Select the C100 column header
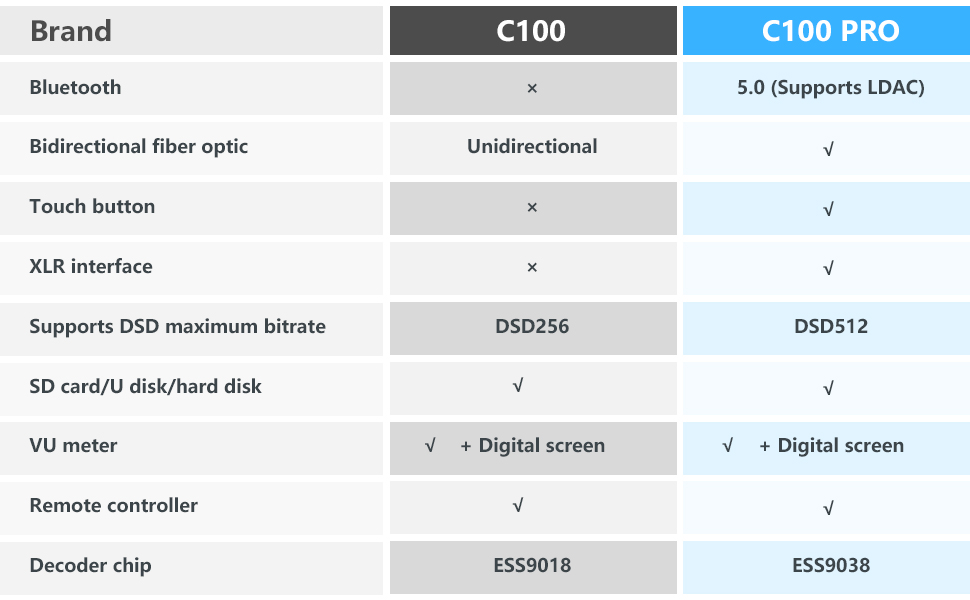The image size is (970, 600). [532, 31]
